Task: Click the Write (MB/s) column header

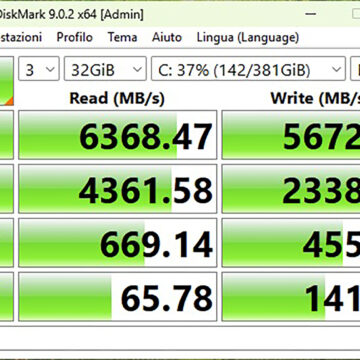Action: coord(315,98)
